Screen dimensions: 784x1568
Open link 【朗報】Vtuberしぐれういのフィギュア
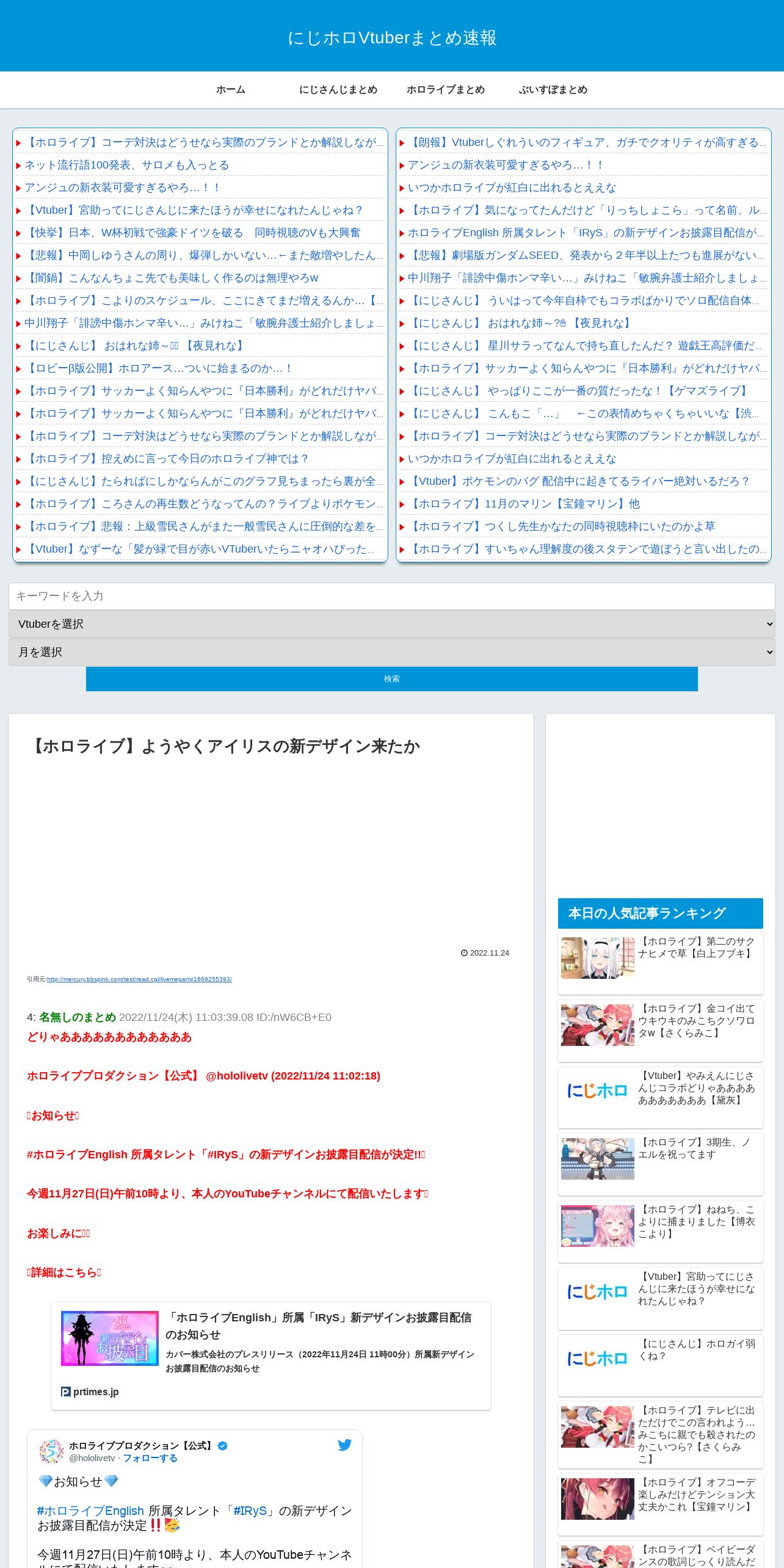(586, 142)
